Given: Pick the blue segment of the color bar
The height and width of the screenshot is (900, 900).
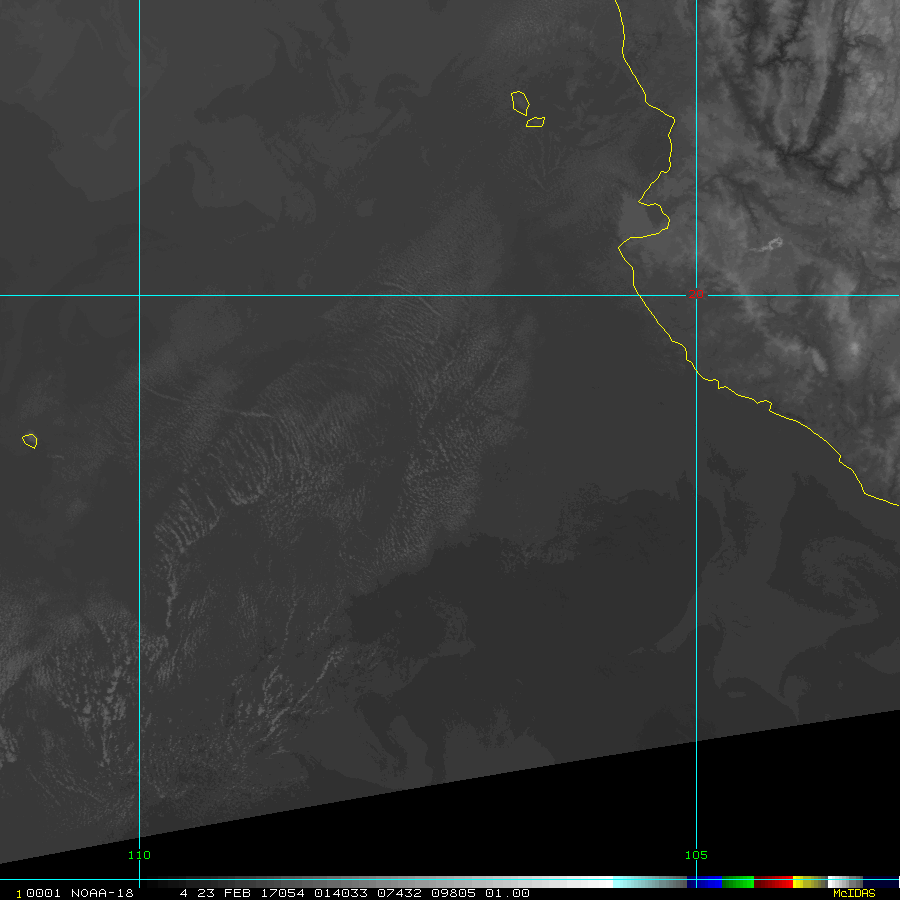Looking at the screenshot, I should point(708,882).
